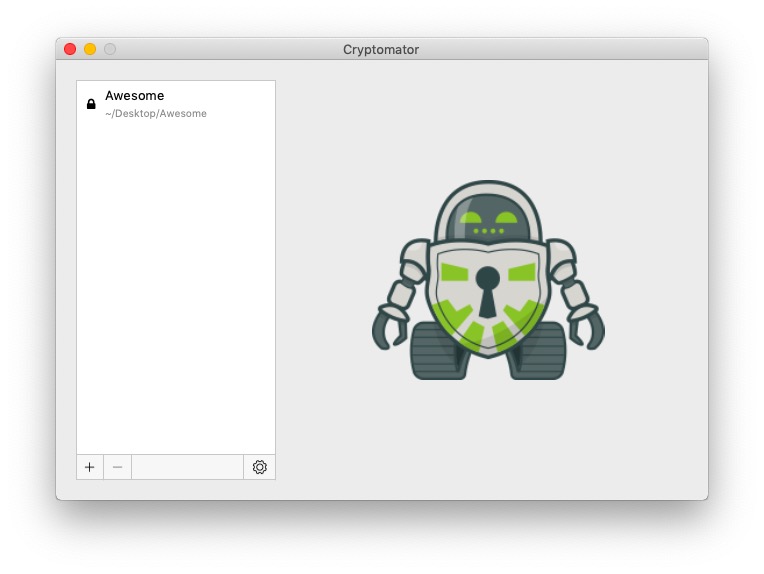
Task: Minimize the window using the yellow button
Action: click(90, 49)
